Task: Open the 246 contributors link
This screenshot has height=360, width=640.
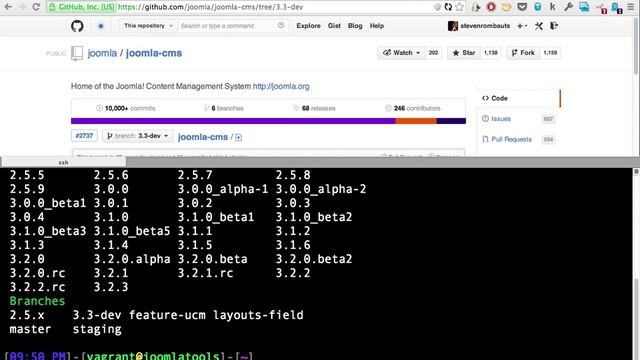Action: [x=413, y=108]
